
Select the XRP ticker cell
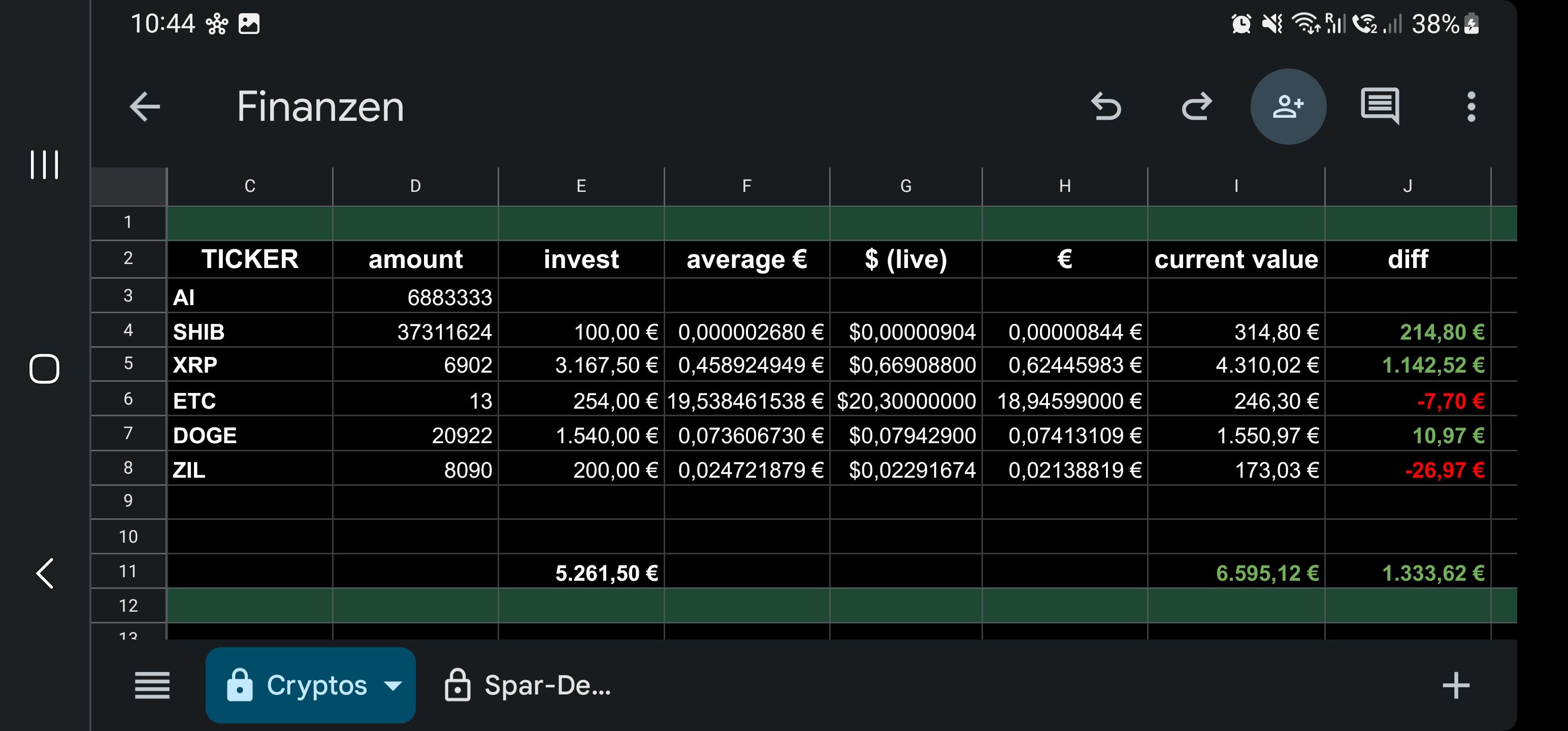[249, 364]
